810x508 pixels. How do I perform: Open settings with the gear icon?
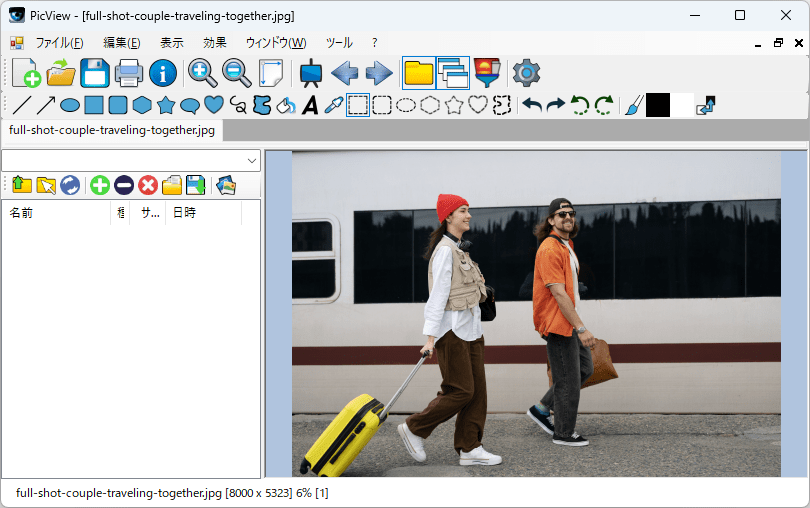526,73
